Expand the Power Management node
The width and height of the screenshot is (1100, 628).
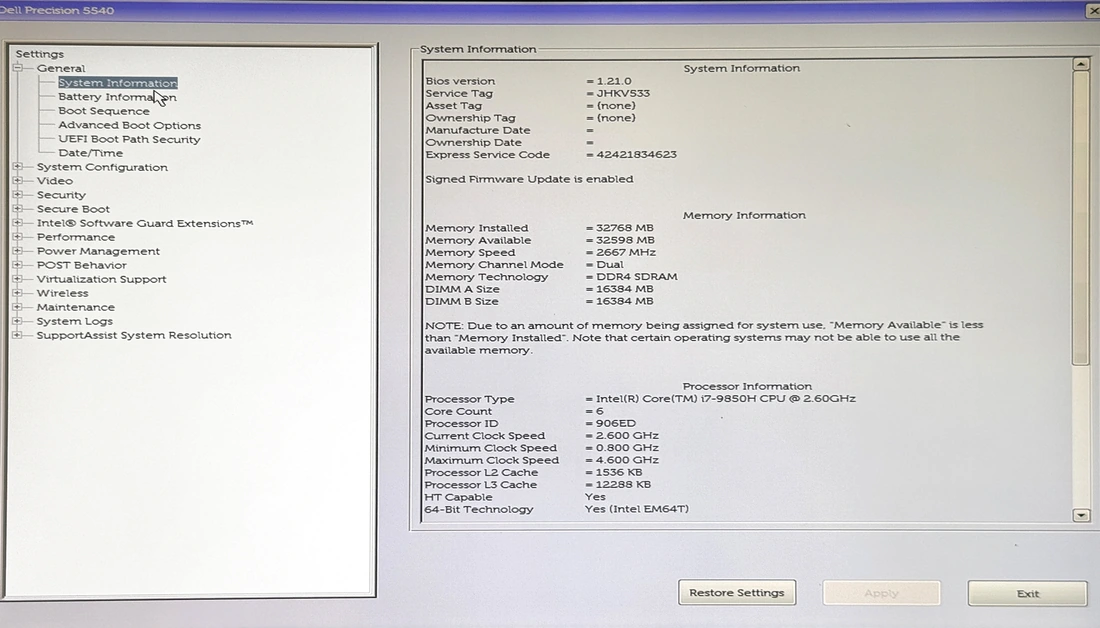click(17, 251)
